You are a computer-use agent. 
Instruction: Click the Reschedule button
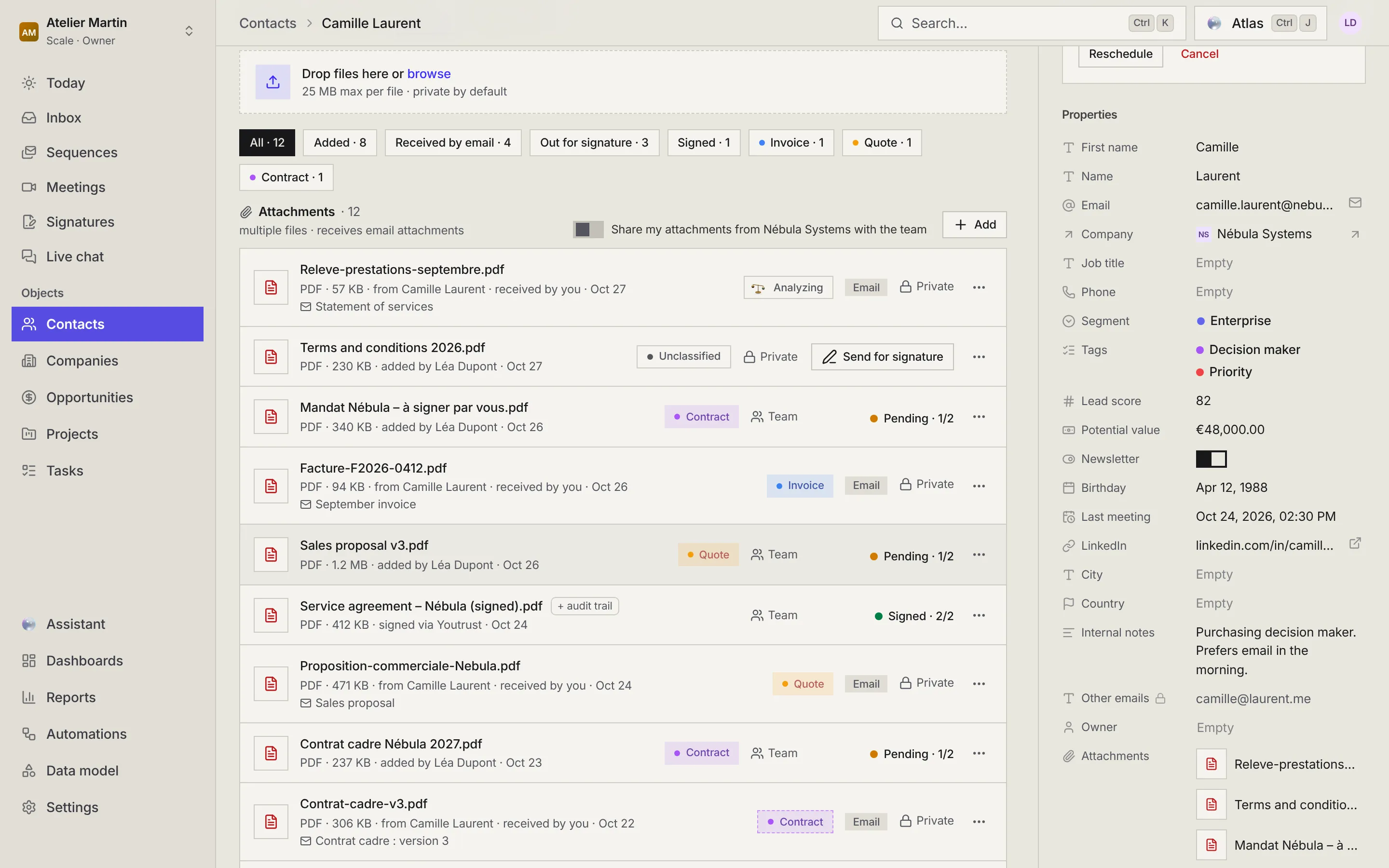coord(1120,54)
